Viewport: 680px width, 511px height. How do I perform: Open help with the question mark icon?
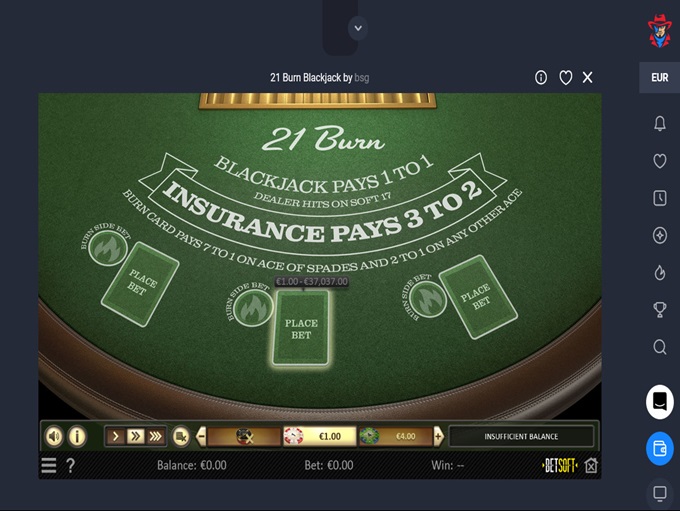coord(70,465)
